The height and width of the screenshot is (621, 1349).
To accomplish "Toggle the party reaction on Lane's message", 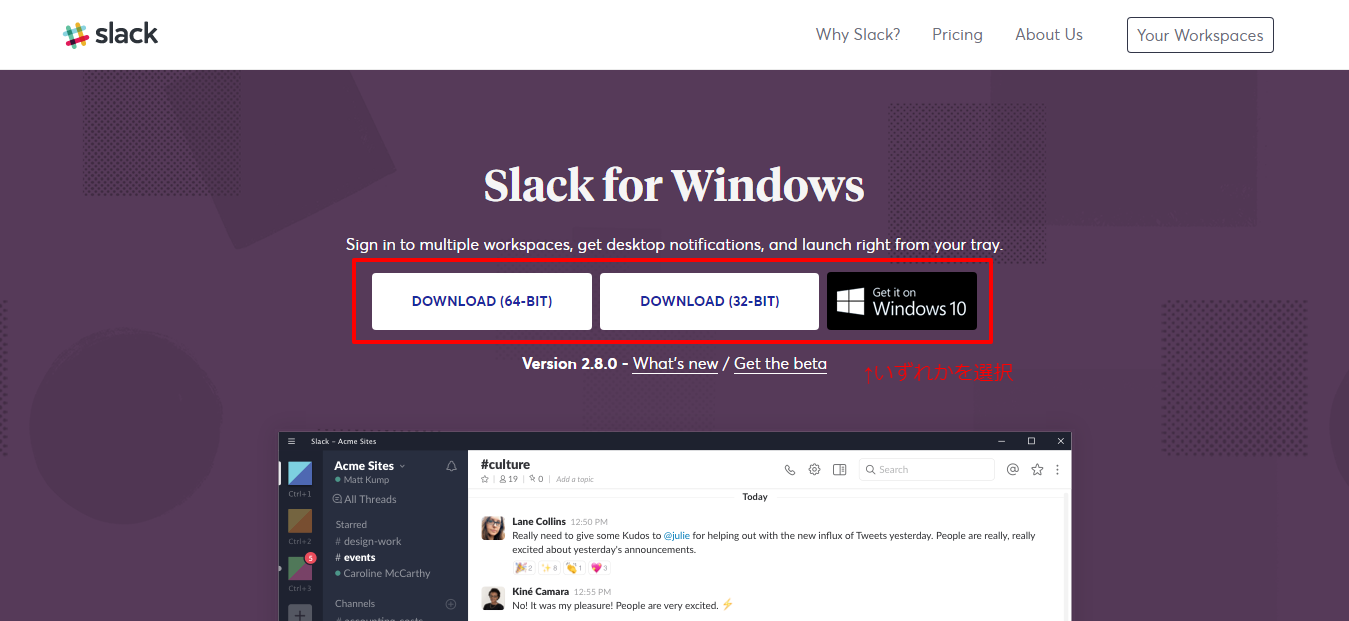I will [x=522, y=567].
